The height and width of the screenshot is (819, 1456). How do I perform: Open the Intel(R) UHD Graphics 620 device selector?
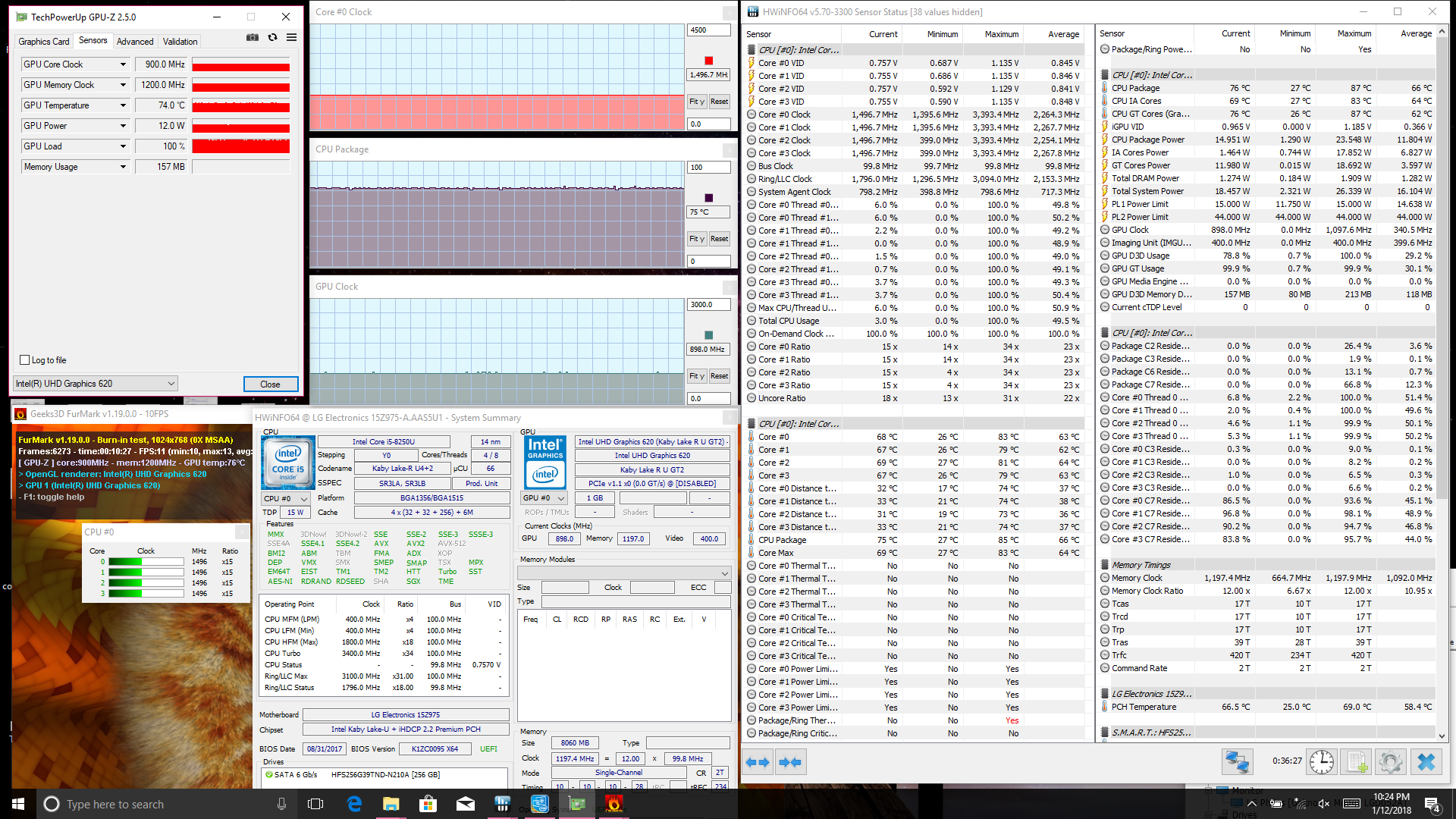96,384
